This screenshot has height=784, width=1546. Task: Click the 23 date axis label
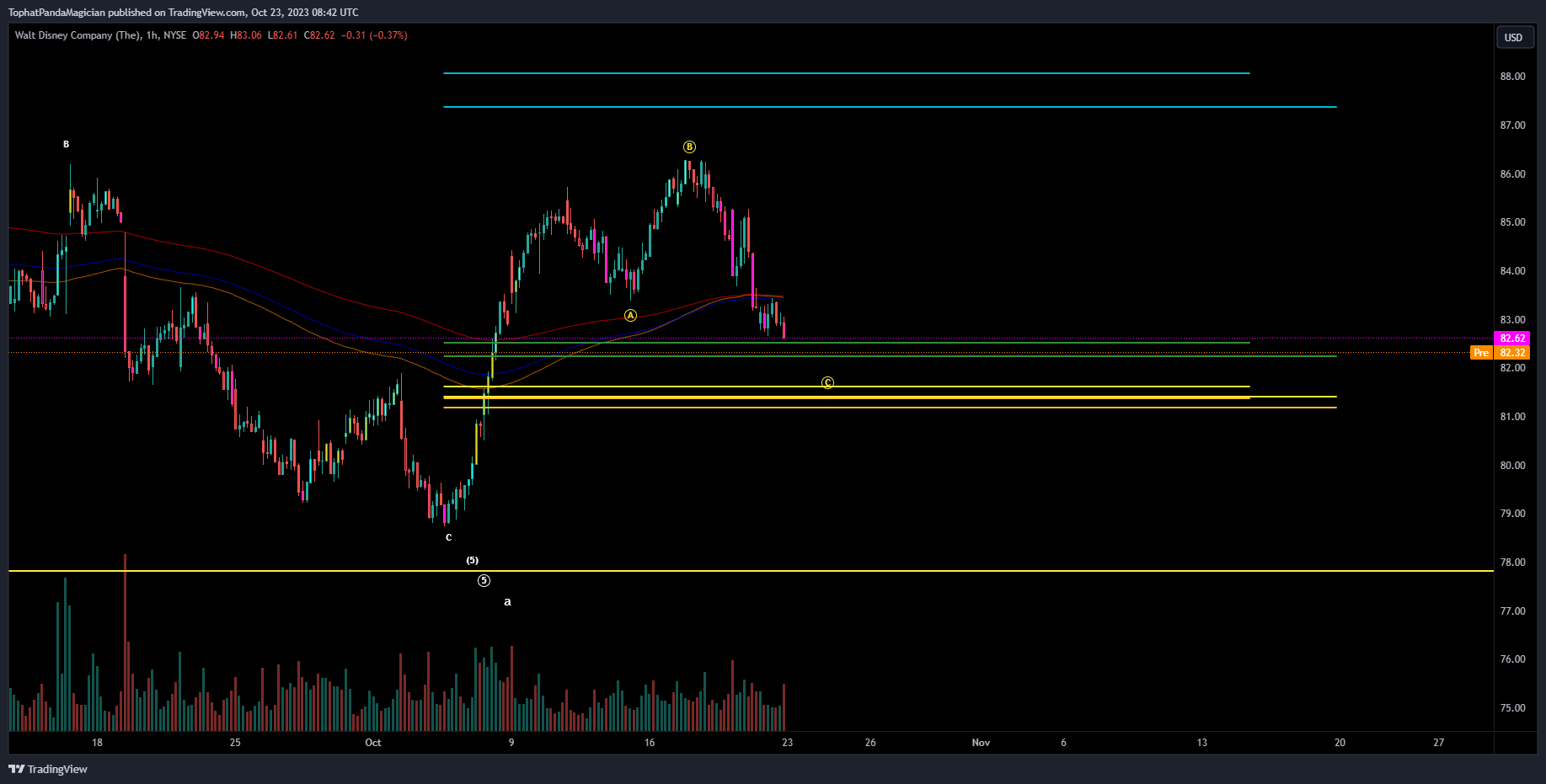(x=787, y=743)
